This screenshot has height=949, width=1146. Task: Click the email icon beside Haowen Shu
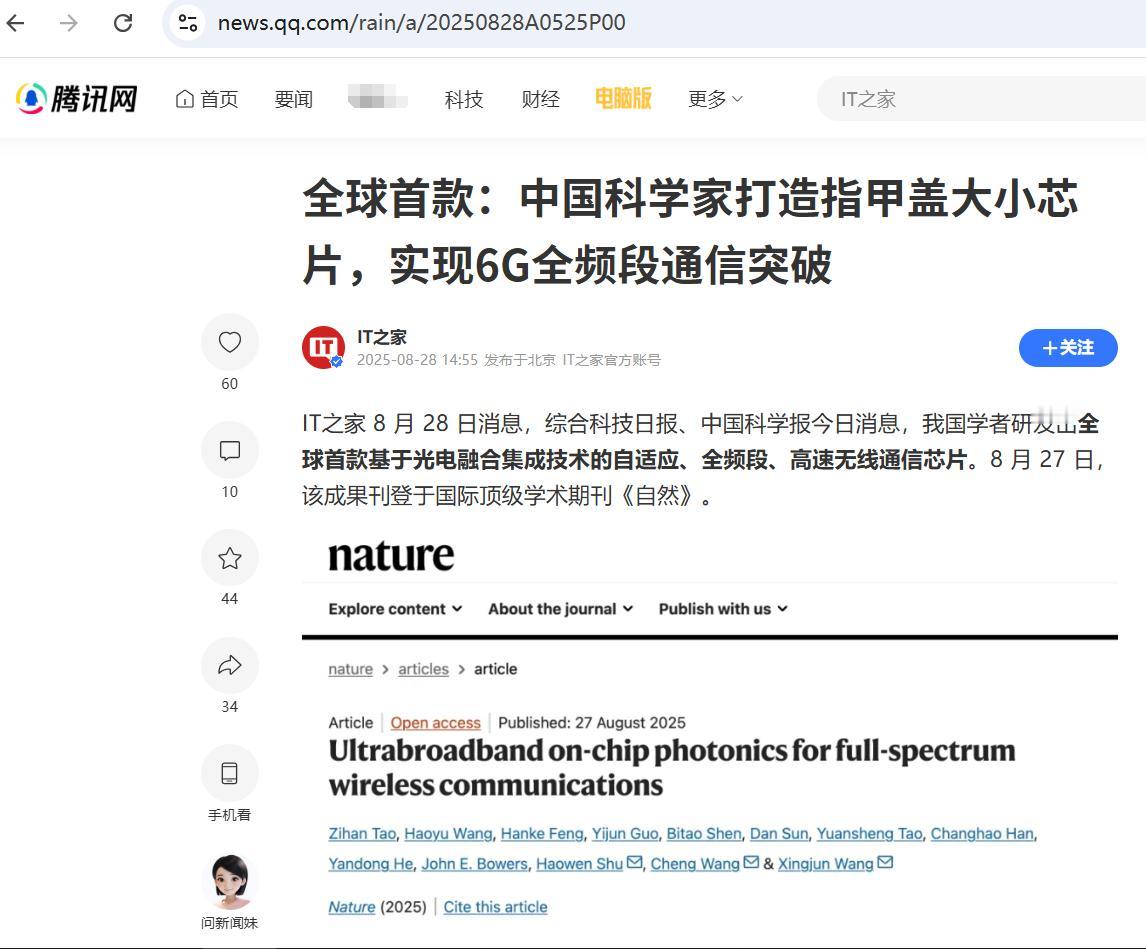click(x=634, y=863)
